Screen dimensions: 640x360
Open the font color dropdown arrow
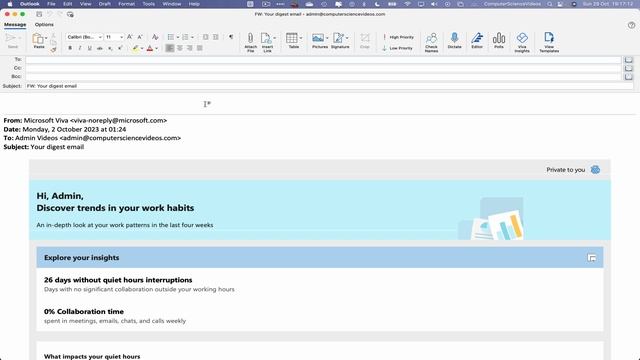point(156,49)
